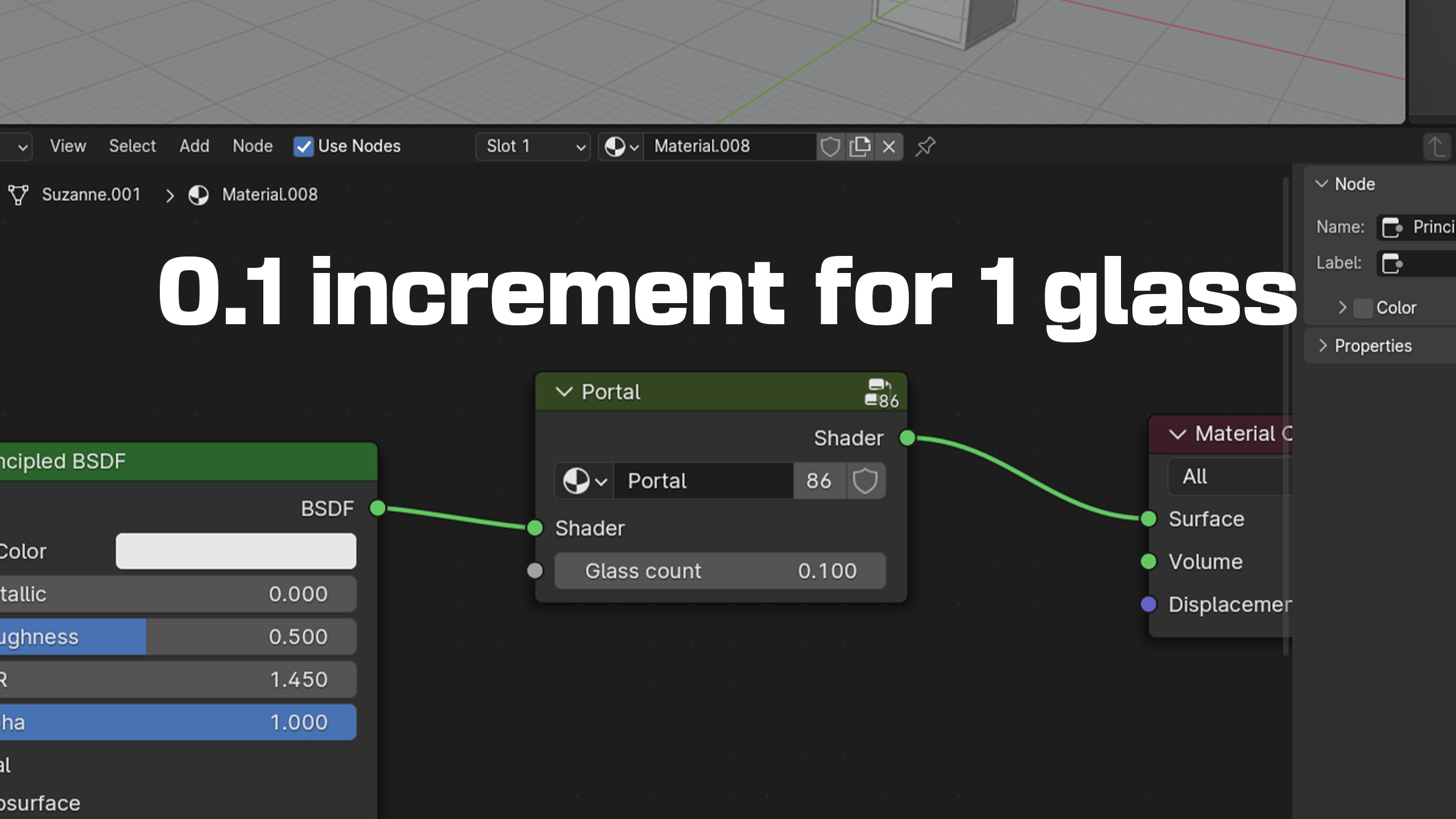The image size is (1456, 819).
Task: Enable the Use Nodes checkbox
Action: click(x=304, y=146)
